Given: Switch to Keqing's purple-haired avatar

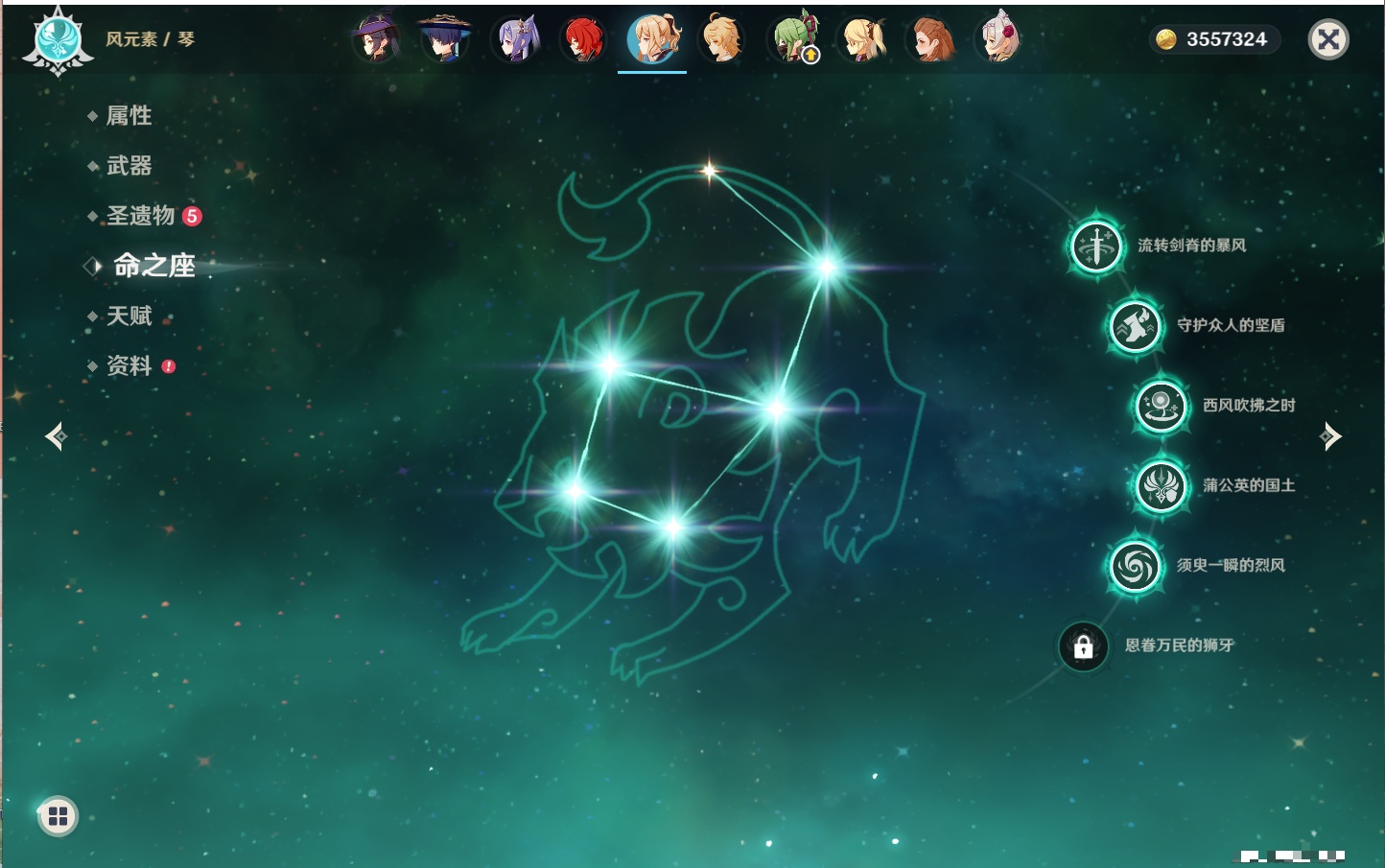Looking at the screenshot, I should point(515,39).
